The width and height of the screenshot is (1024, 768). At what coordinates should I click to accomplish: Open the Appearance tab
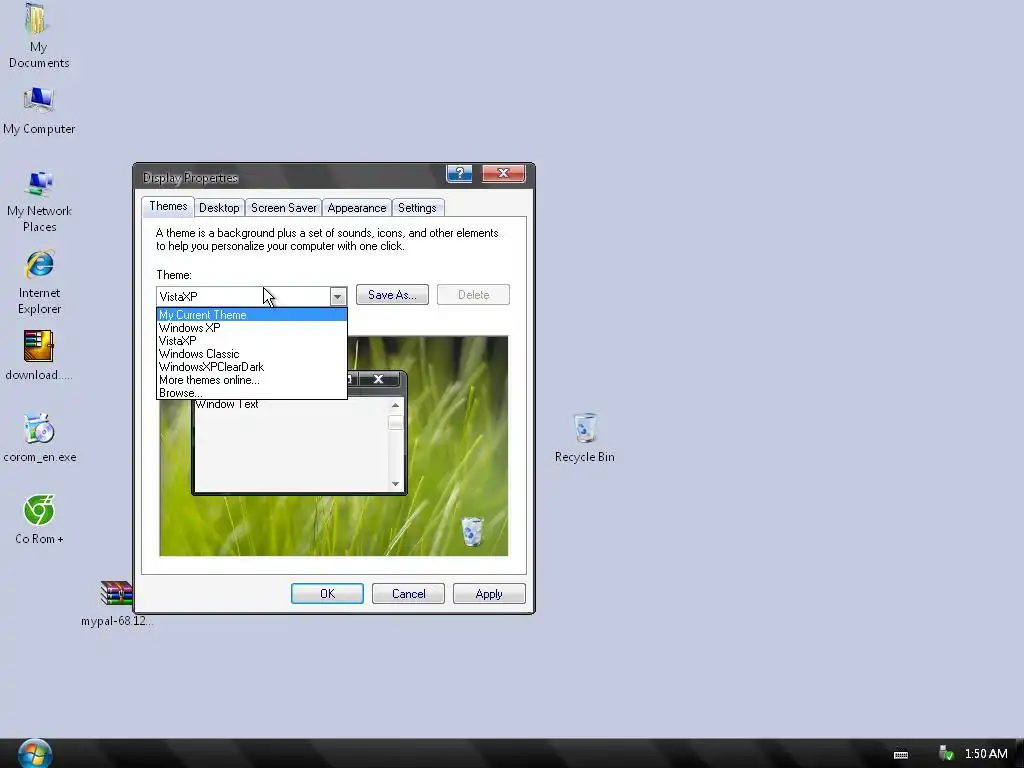tap(357, 208)
